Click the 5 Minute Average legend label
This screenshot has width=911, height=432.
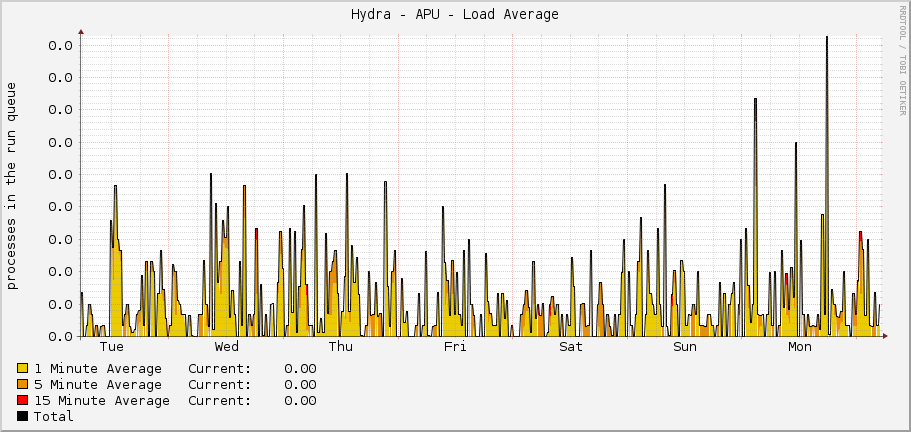tap(98, 385)
